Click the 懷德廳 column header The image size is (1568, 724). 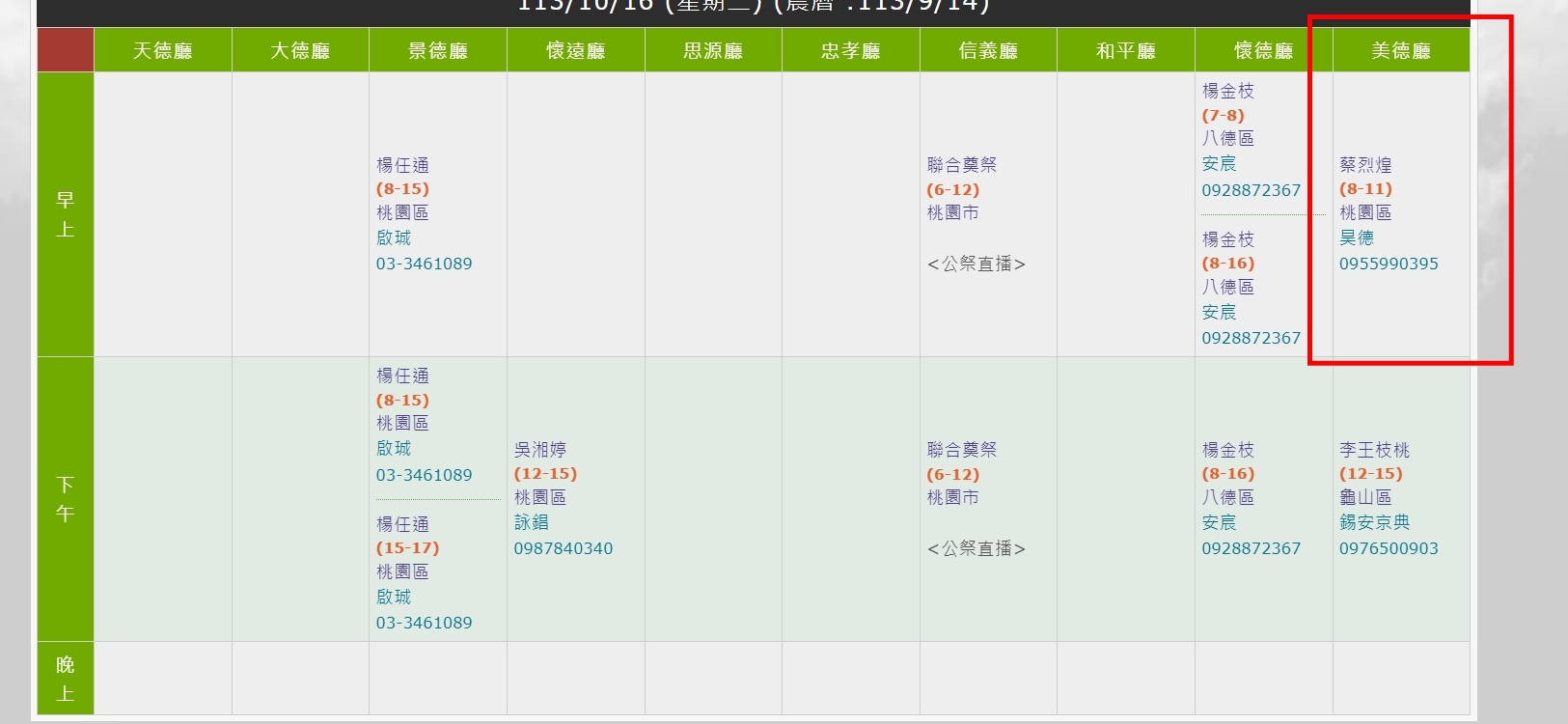click(x=1263, y=51)
